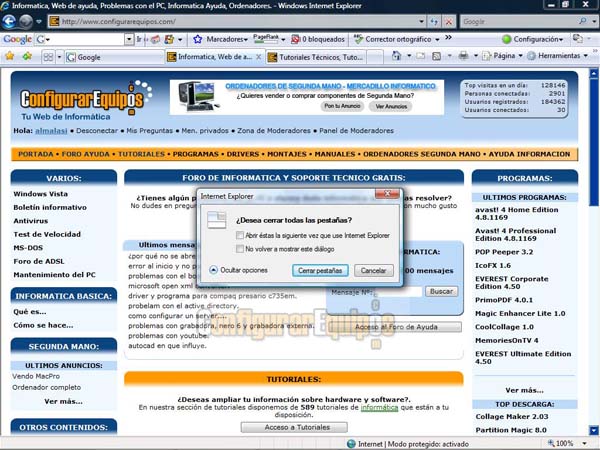
Task: Click the browser Forward arrow
Action: coord(26,22)
